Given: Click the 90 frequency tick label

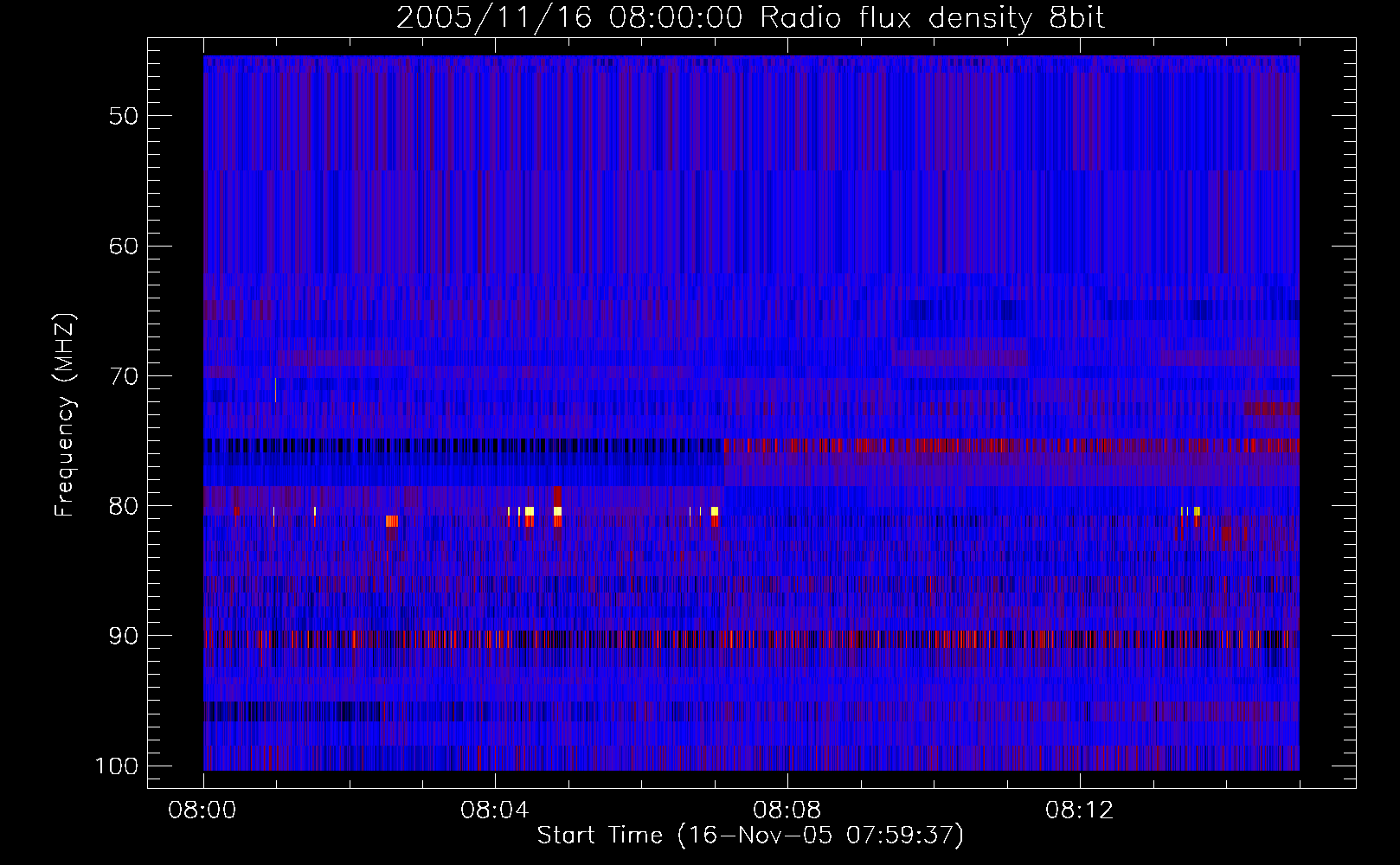Looking at the screenshot, I should pyautogui.click(x=124, y=636).
